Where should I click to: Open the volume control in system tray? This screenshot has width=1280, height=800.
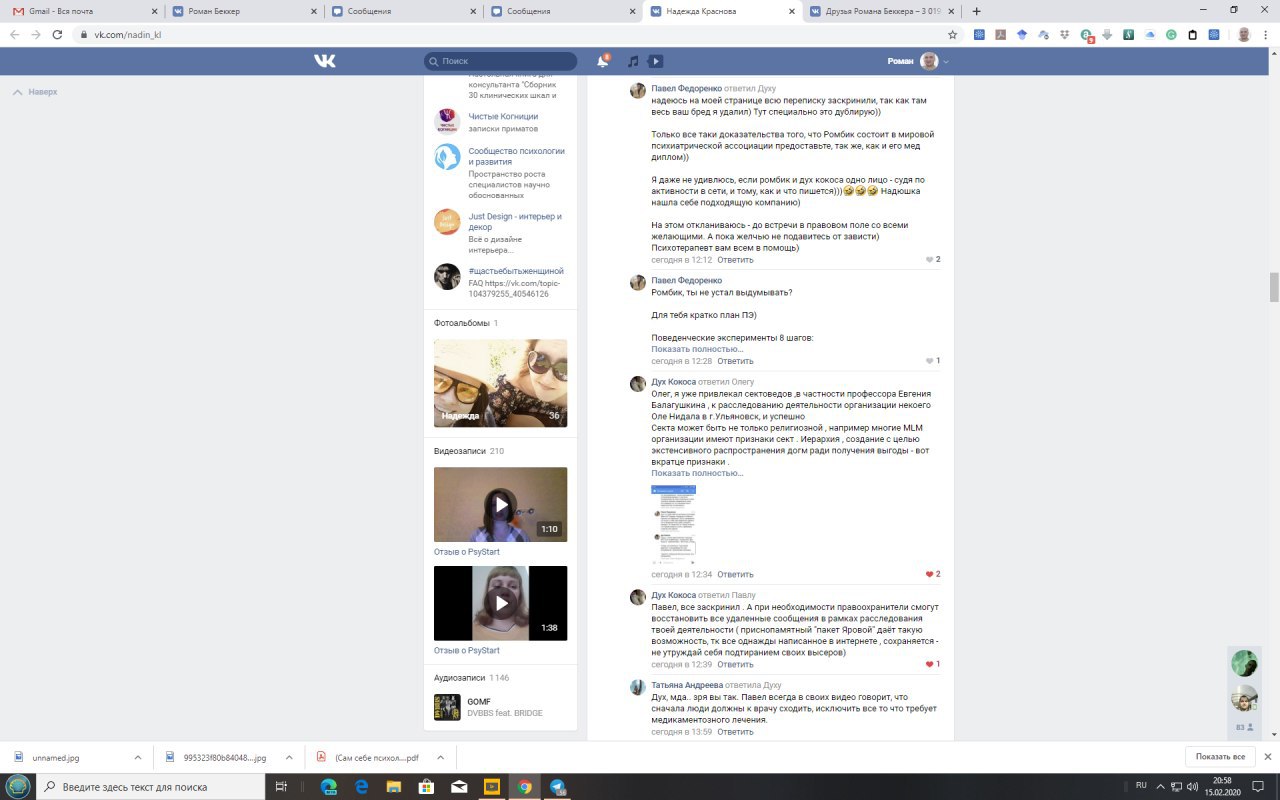point(1192,787)
